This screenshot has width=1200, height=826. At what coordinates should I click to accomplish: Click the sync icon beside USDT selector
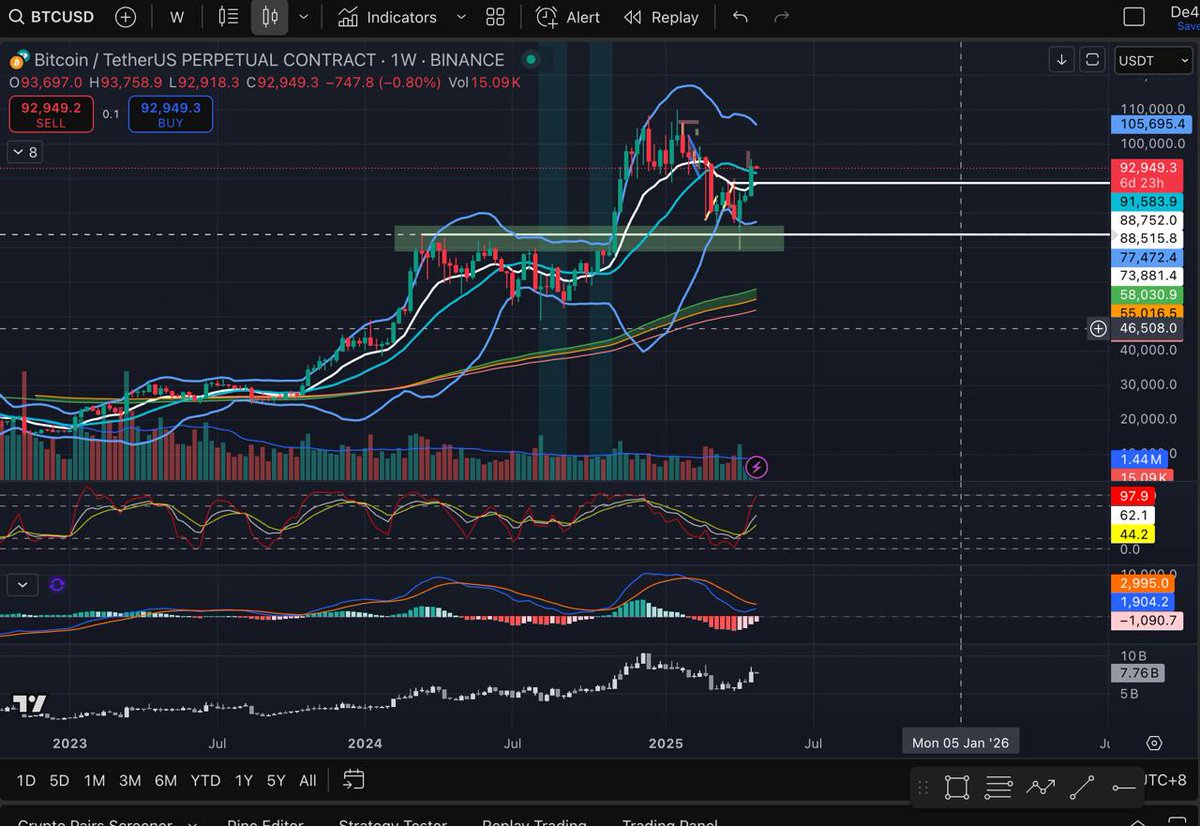(1092, 60)
